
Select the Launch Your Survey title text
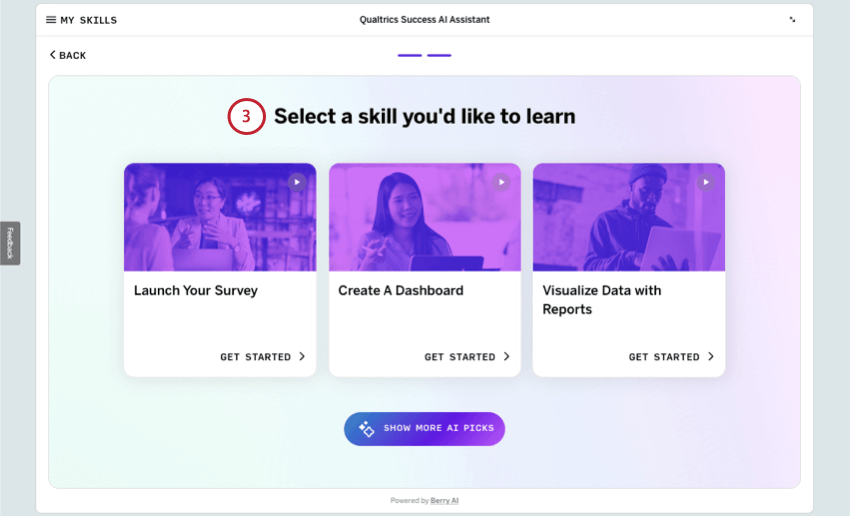[x=196, y=291]
